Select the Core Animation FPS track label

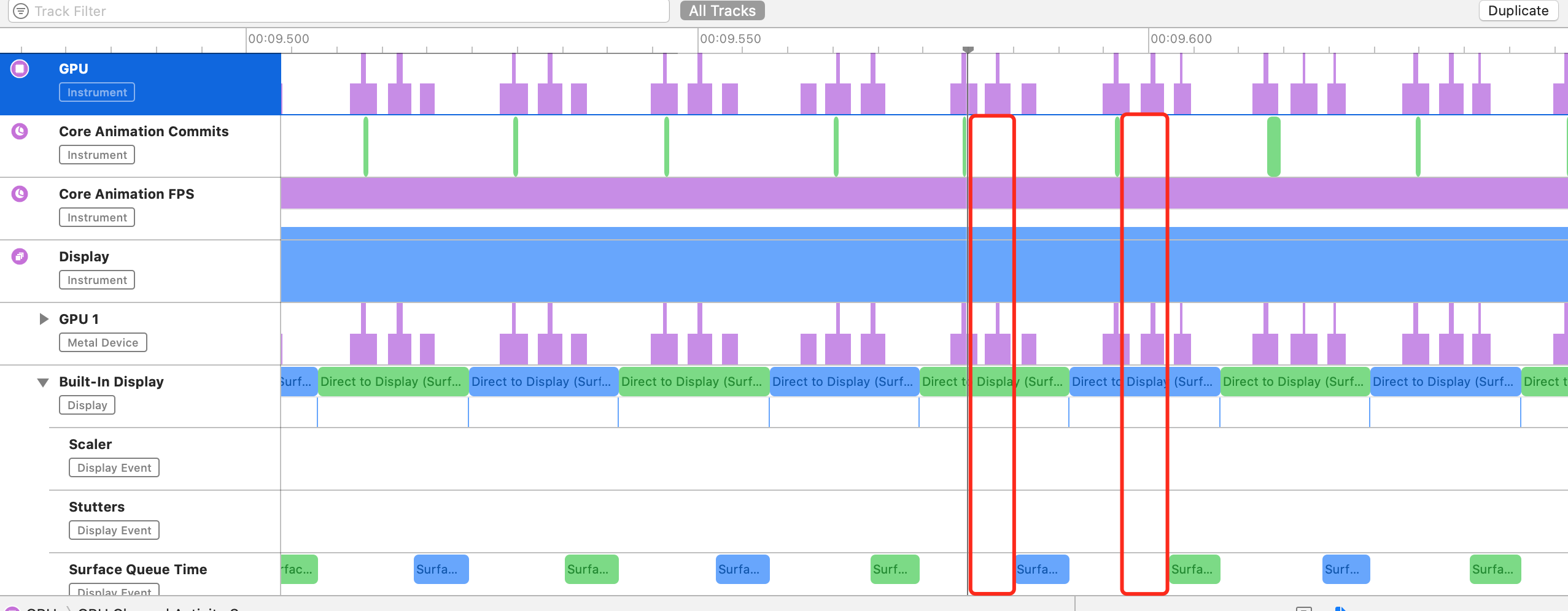(x=126, y=194)
